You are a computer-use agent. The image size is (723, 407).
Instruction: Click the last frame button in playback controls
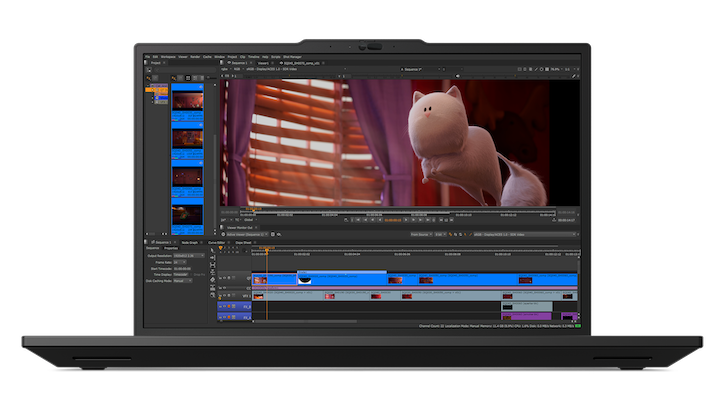pyautogui.click(x=428, y=219)
